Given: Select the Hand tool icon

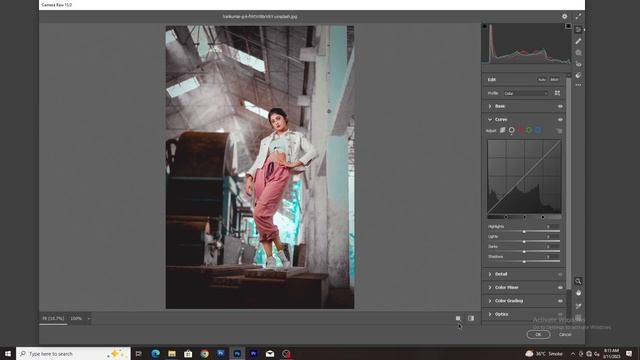Looking at the screenshot, I should (x=578, y=293).
